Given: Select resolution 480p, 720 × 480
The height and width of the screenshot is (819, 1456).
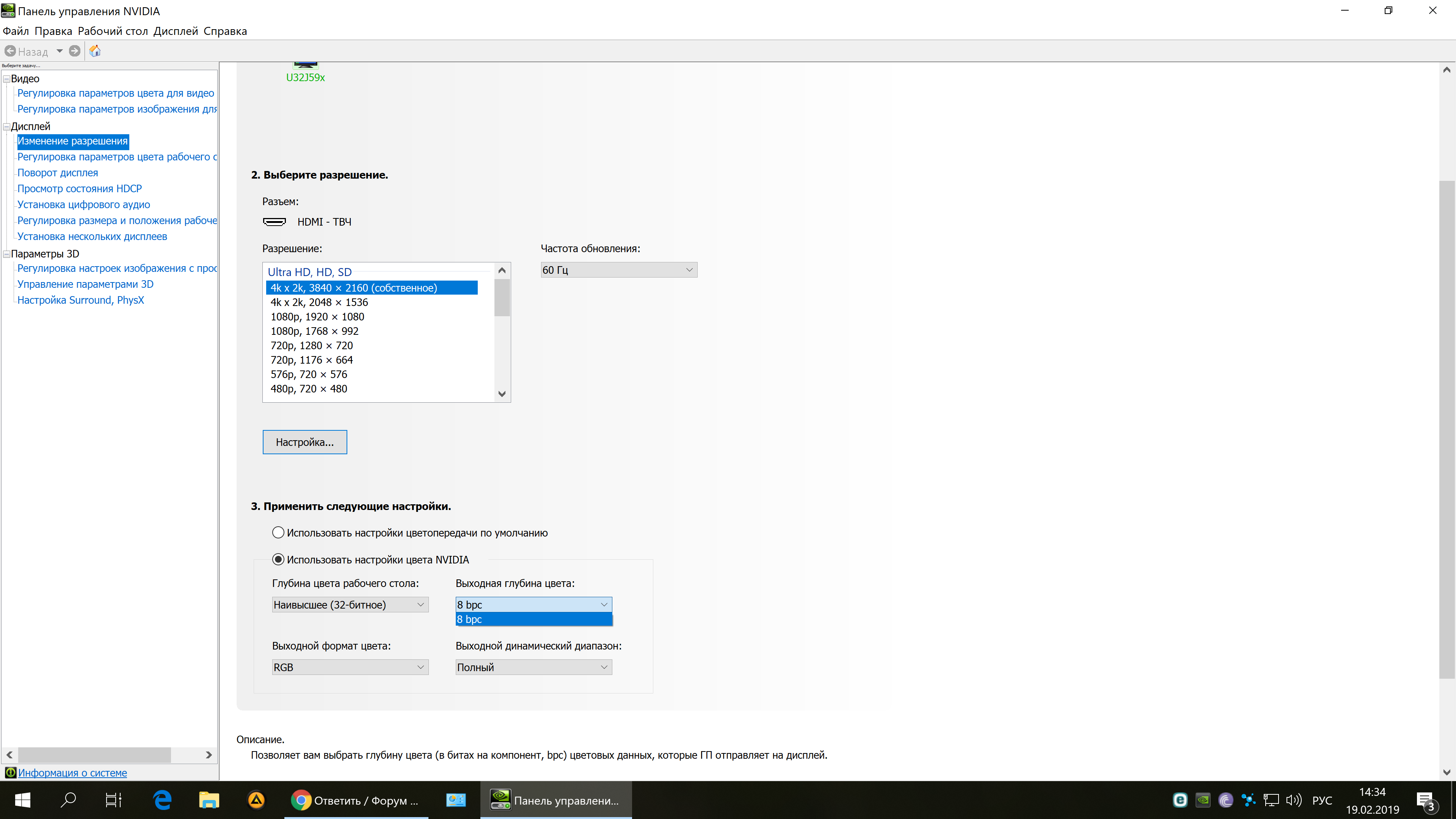Looking at the screenshot, I should tap(371, 389).
